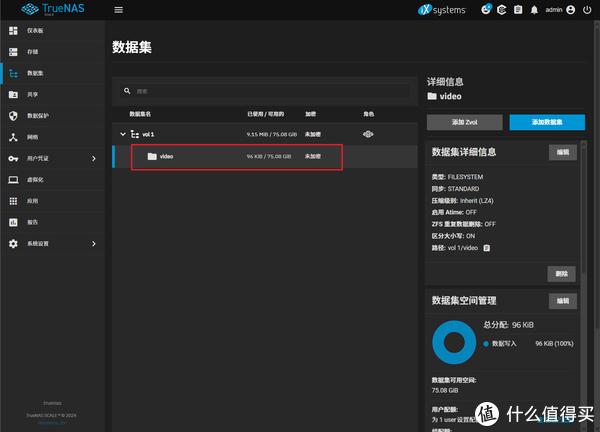600x432 pixels.
Task: Open the System Settings gear icon
Action: point(13,243)
